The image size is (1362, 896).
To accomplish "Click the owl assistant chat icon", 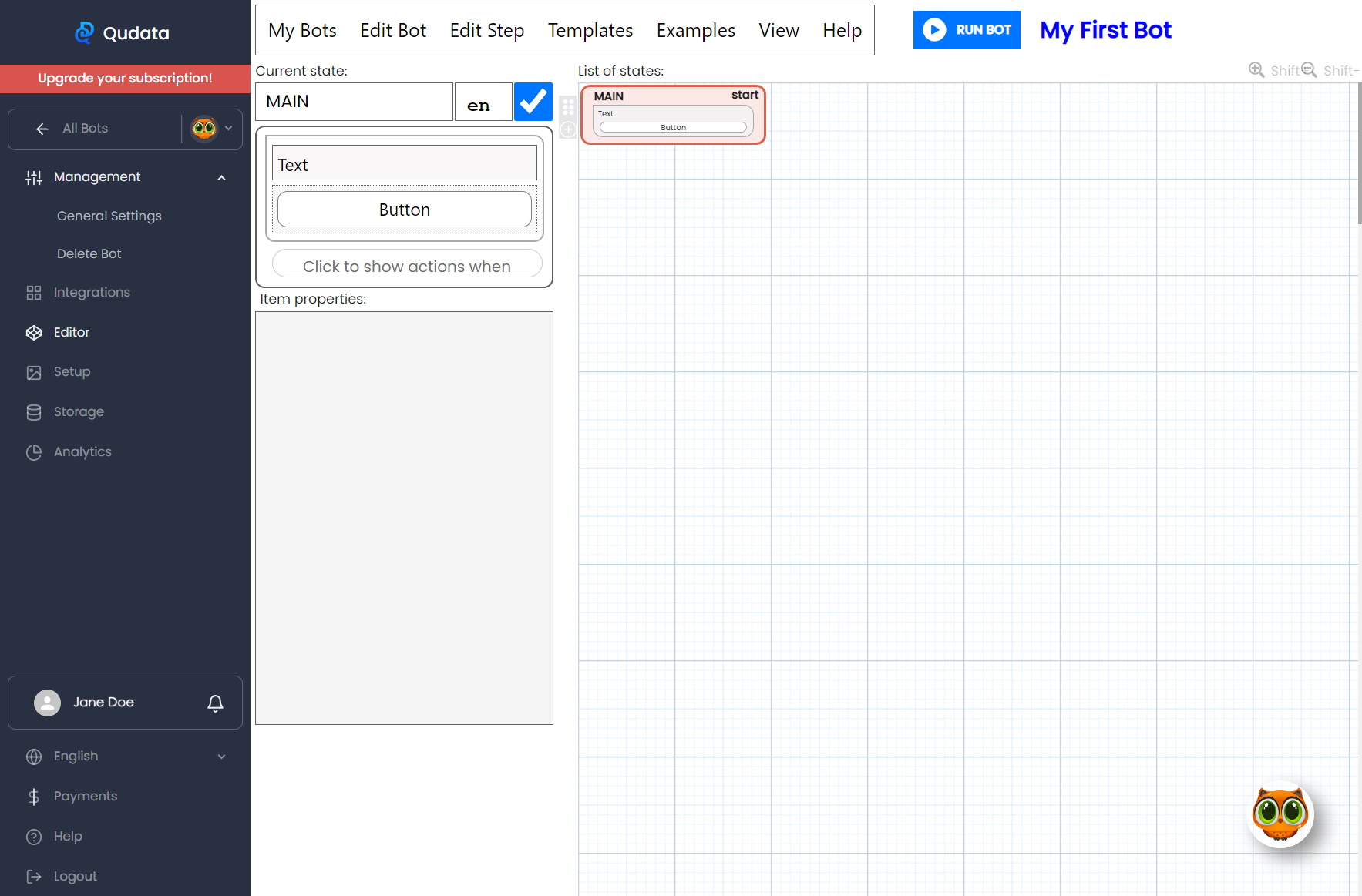I will (1280, 814).
